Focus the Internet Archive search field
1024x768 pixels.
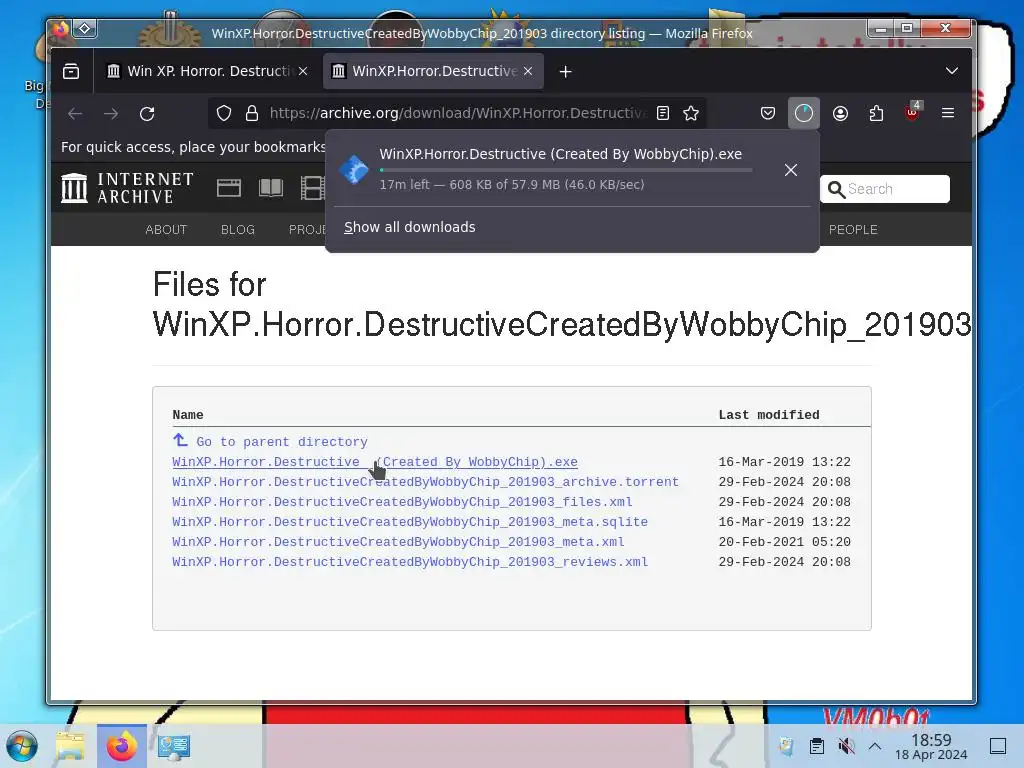pos(884,189)
